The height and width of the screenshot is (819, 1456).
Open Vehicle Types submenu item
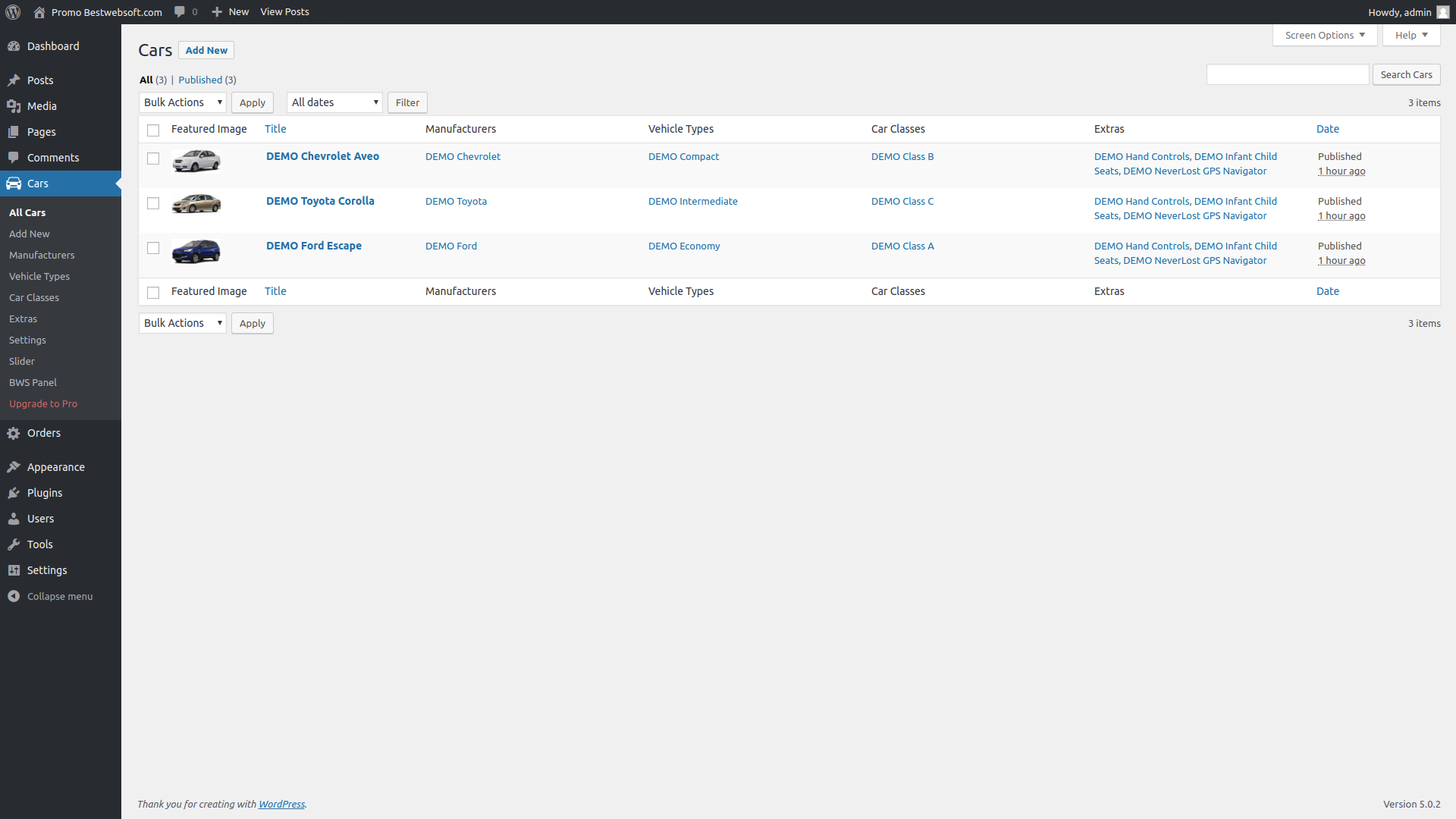click(x=39, y=276)
